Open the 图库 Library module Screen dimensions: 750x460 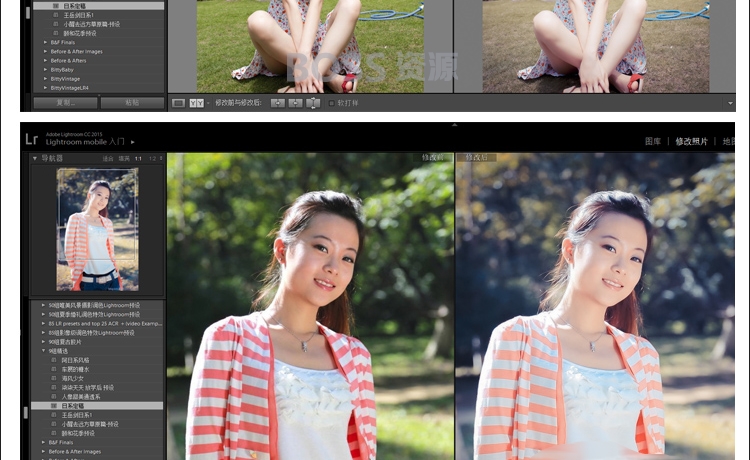652,141
